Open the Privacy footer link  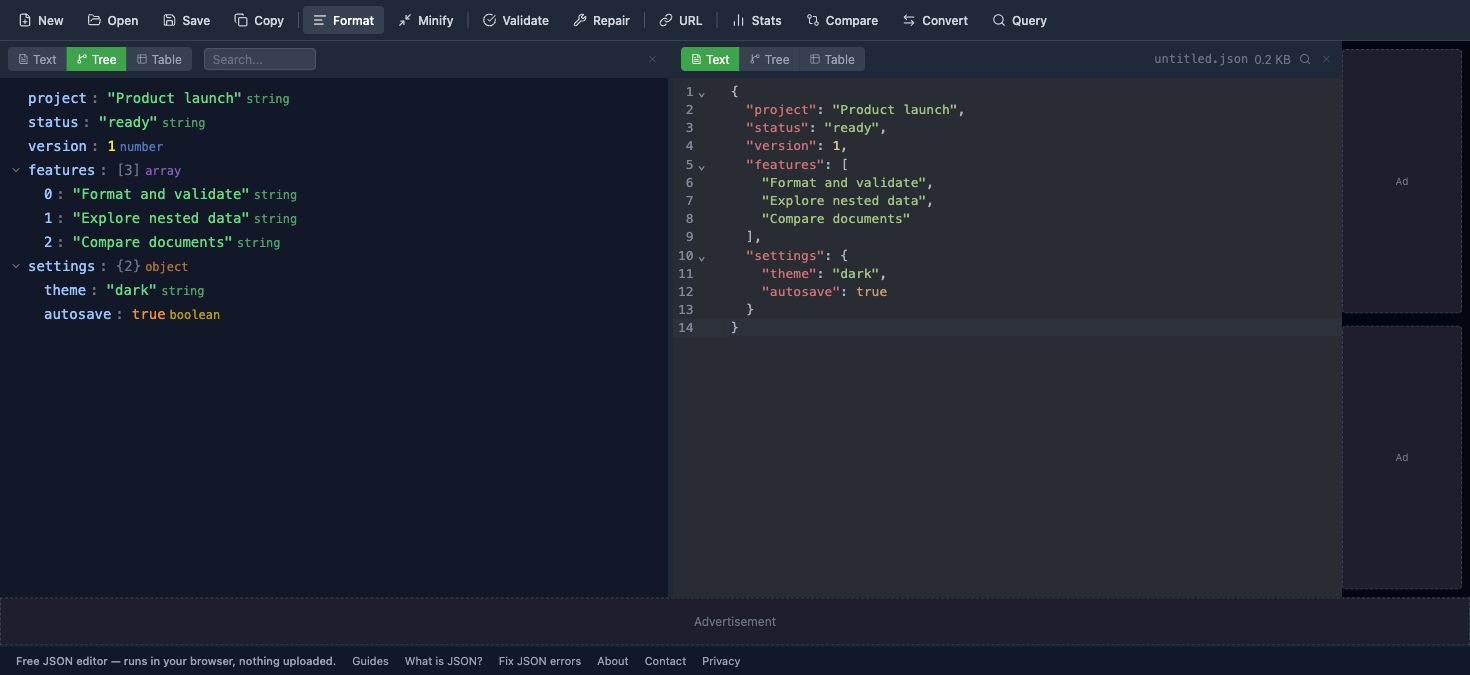coord(721,661)
